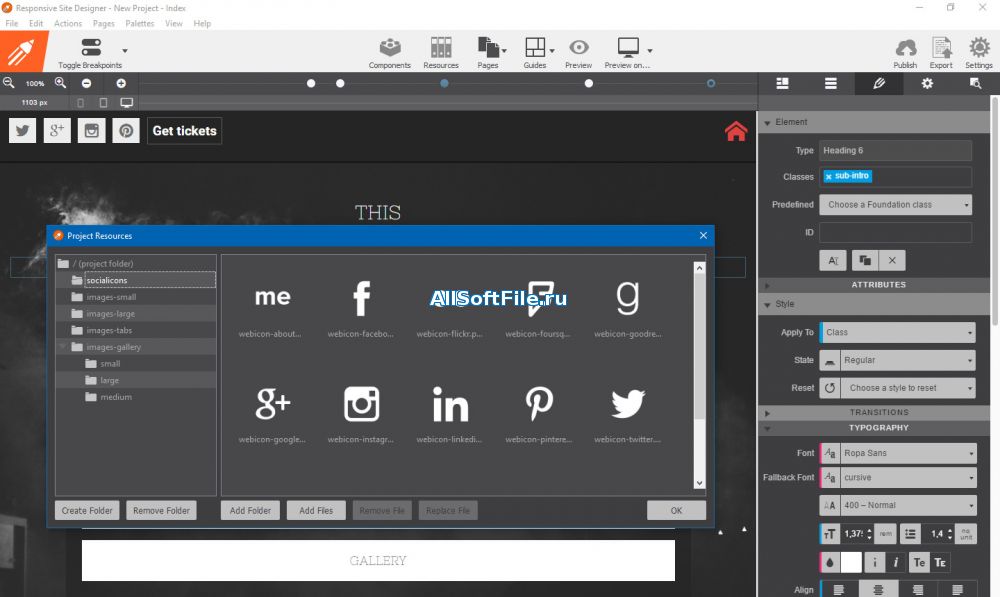The height and width of the screenshot is (597, 1000).
Task: Click the rename class text icon button
Action: point(833,260)
